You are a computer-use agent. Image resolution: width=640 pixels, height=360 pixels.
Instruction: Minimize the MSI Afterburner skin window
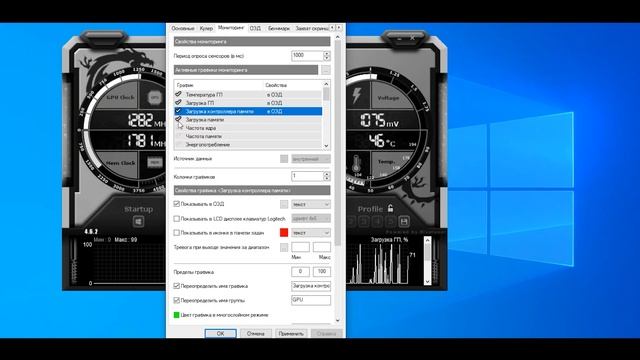coord(400,38)
